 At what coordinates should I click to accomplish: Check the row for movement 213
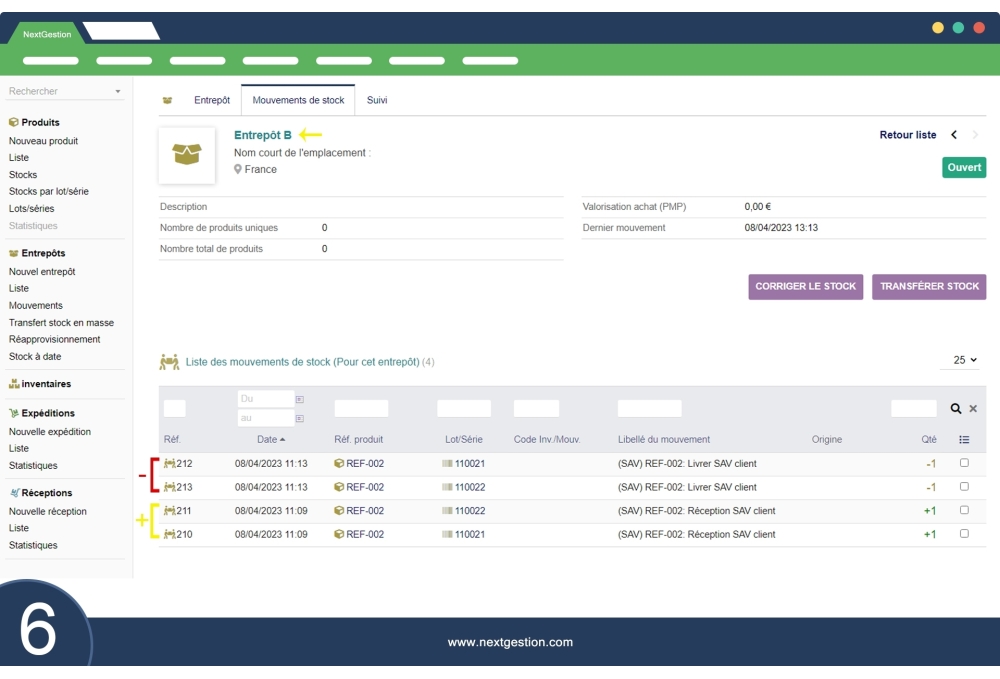[964, 487]
